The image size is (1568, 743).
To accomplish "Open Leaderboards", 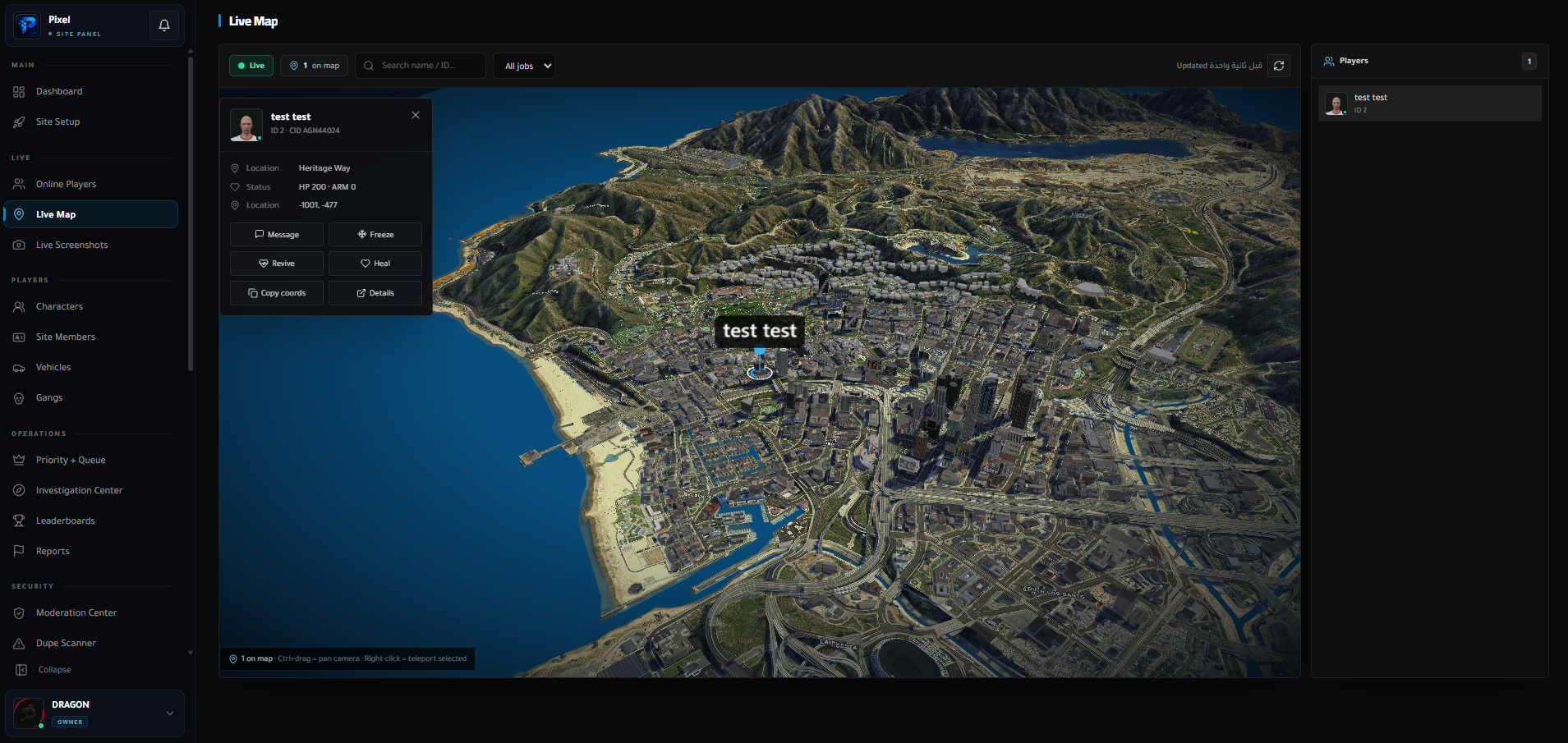I will pyautogui.click(x=90, y=521).
